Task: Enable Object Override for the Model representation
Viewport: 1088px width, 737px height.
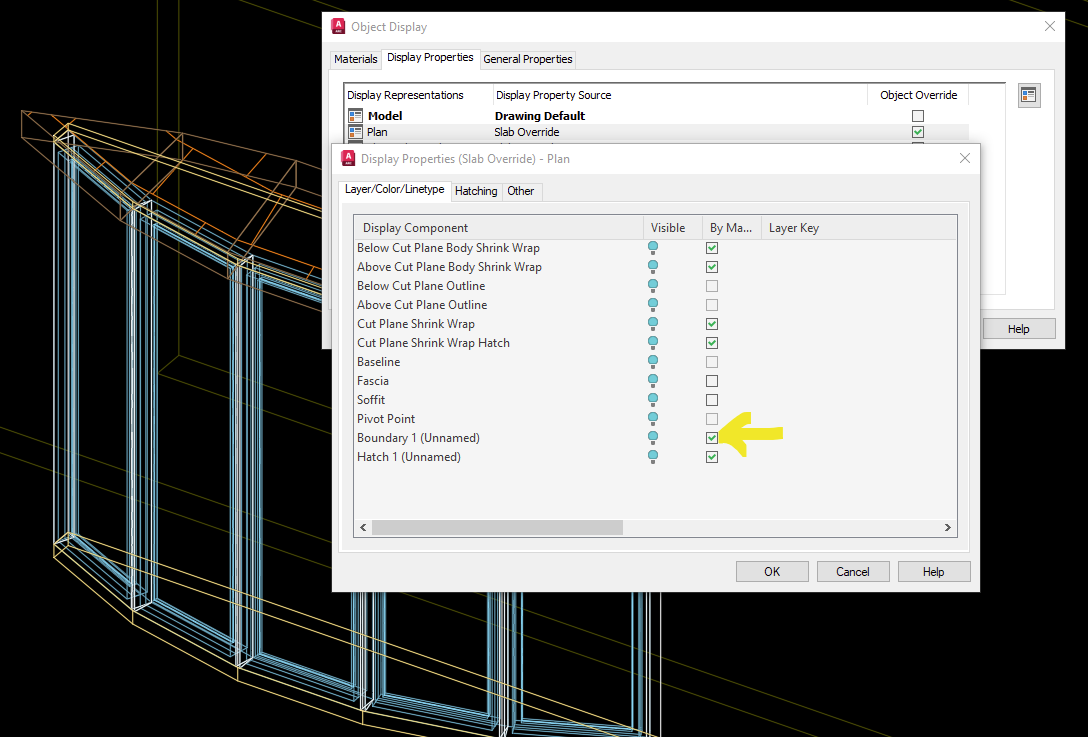Action: [917, 115]
